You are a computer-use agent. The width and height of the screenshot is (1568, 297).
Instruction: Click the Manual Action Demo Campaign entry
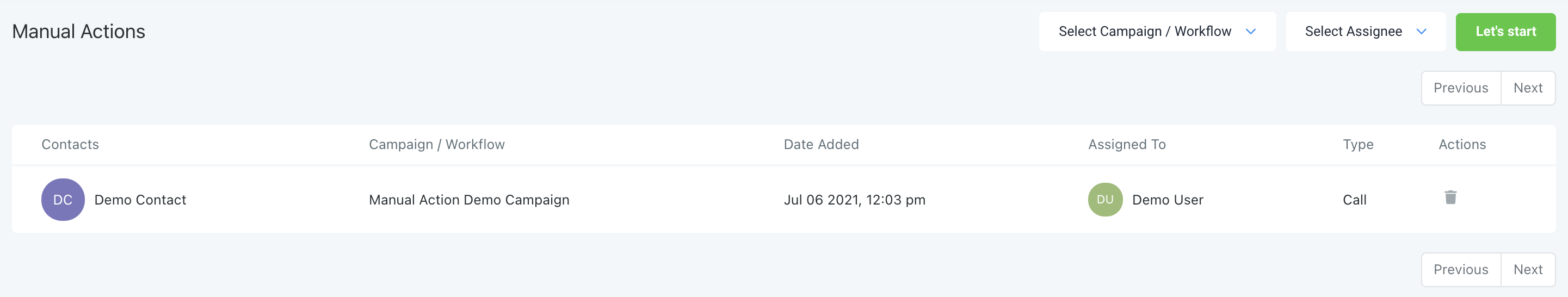point(468,200)
